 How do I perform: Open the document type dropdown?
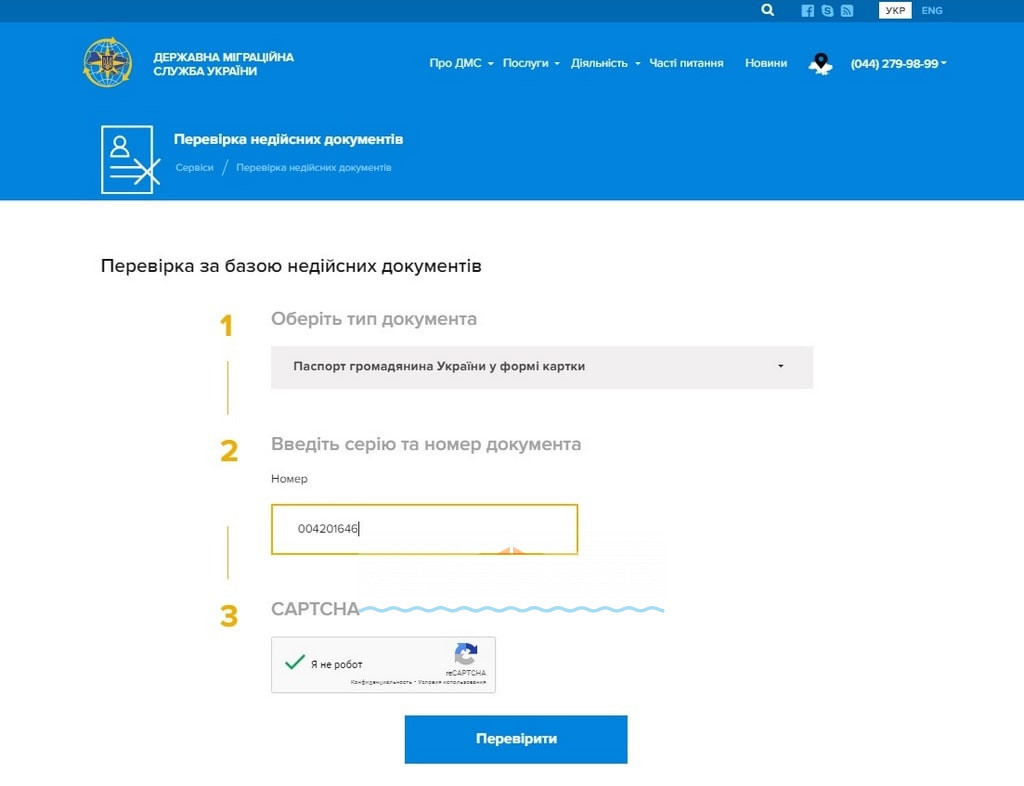pyautogui.click(x=542, y=367)
